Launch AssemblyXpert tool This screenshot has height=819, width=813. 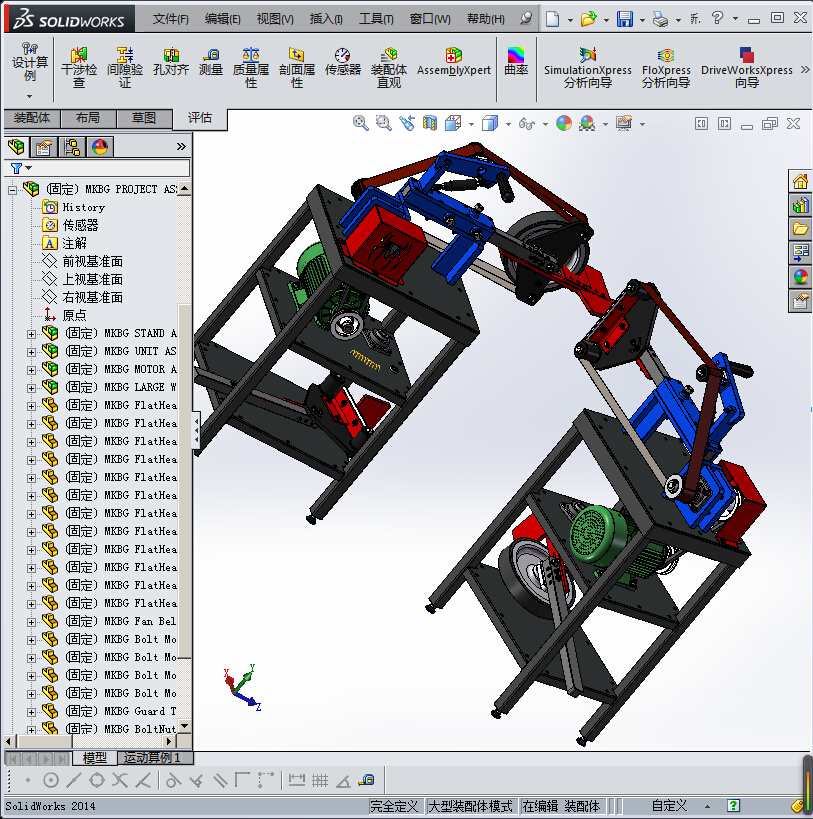point(453,62)
